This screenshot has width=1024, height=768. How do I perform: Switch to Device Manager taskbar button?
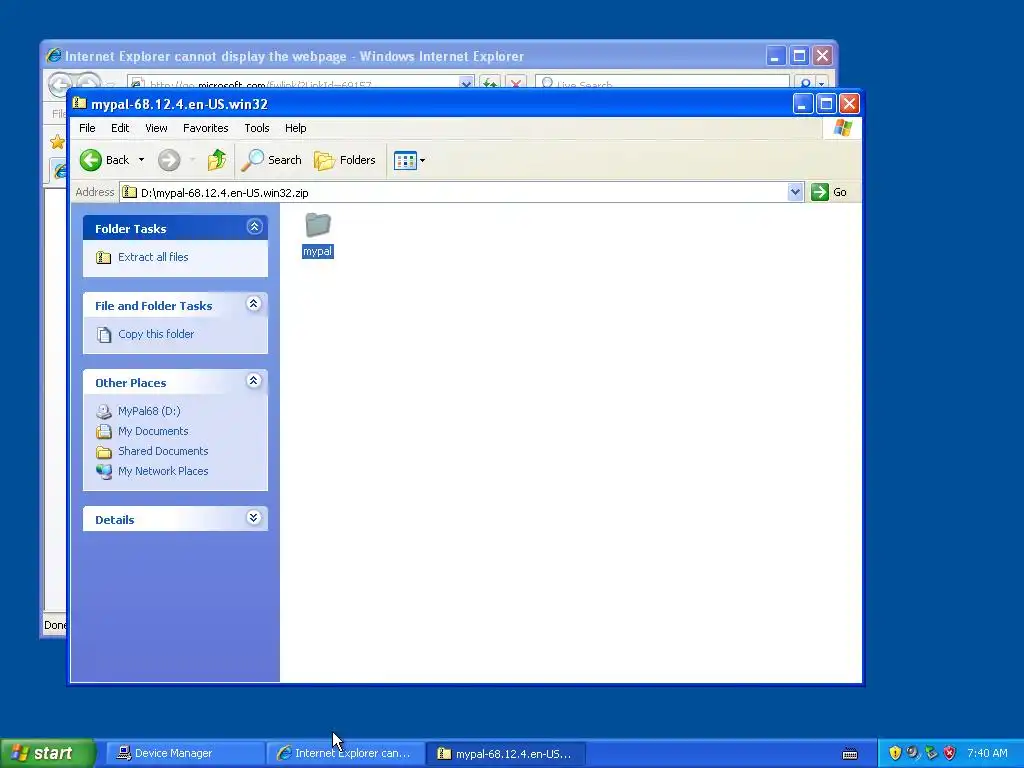184,754
